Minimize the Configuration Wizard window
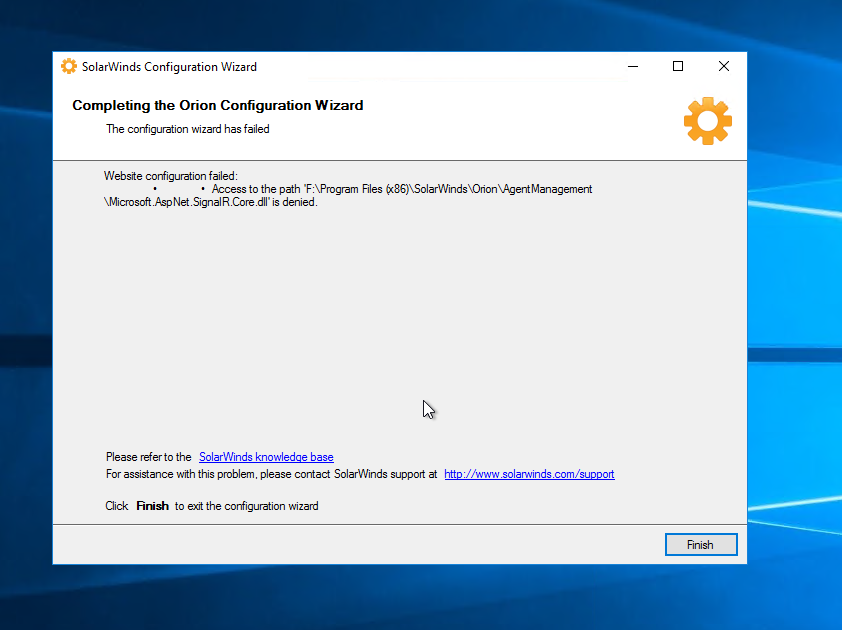This screenshot has height=630, width=842. 633,66
